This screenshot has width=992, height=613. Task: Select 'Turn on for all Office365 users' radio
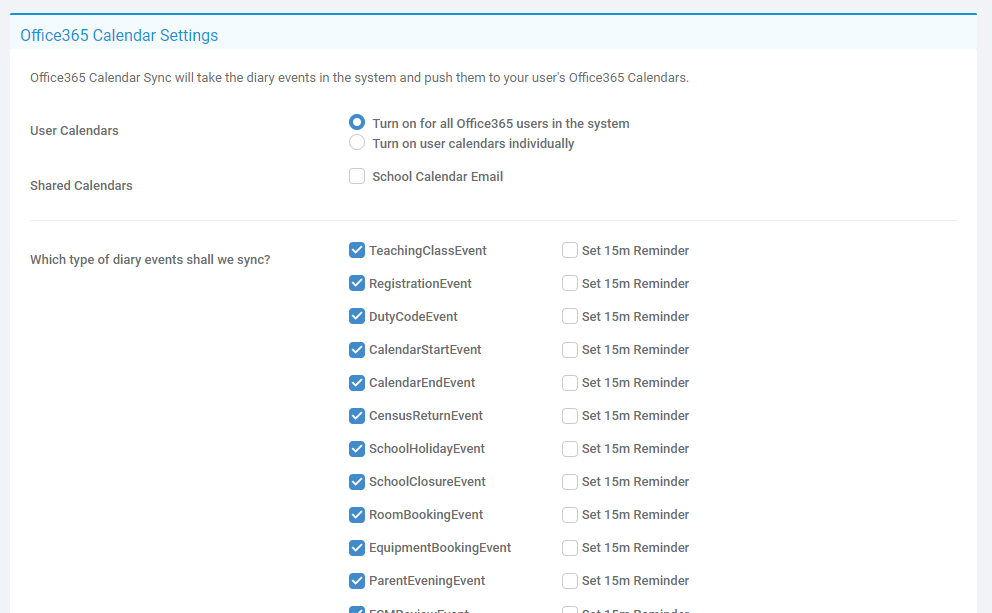pos(357,123)
